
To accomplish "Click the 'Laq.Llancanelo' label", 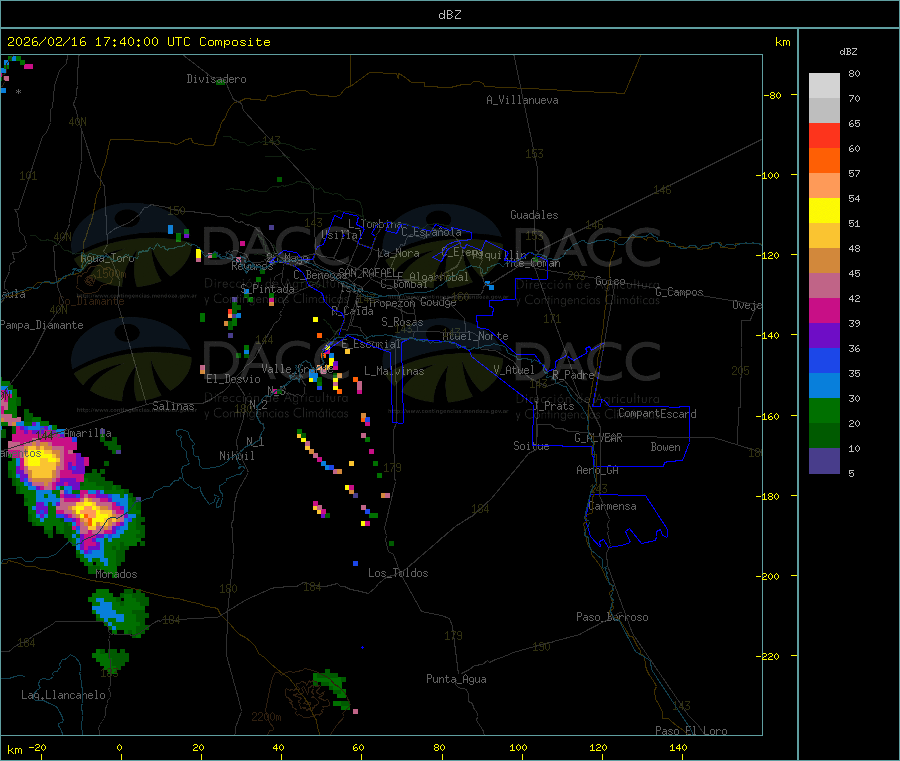I will click(63, 695).
